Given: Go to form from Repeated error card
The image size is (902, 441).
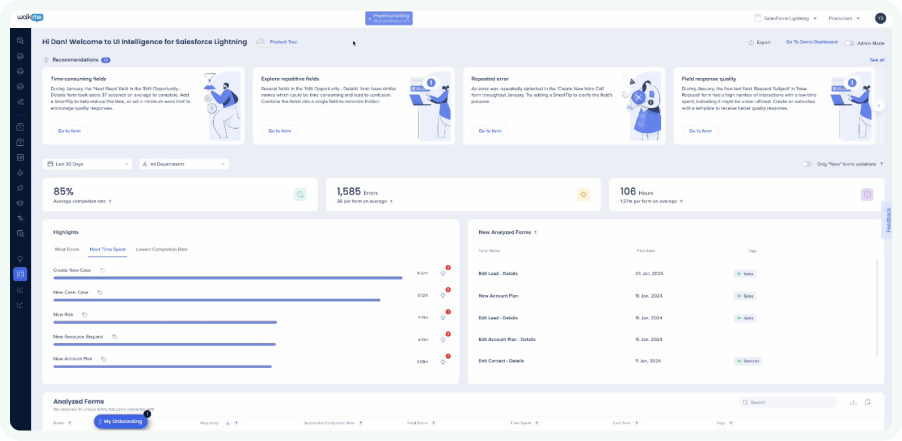Looking at the screenshot, I should (490, 131).
